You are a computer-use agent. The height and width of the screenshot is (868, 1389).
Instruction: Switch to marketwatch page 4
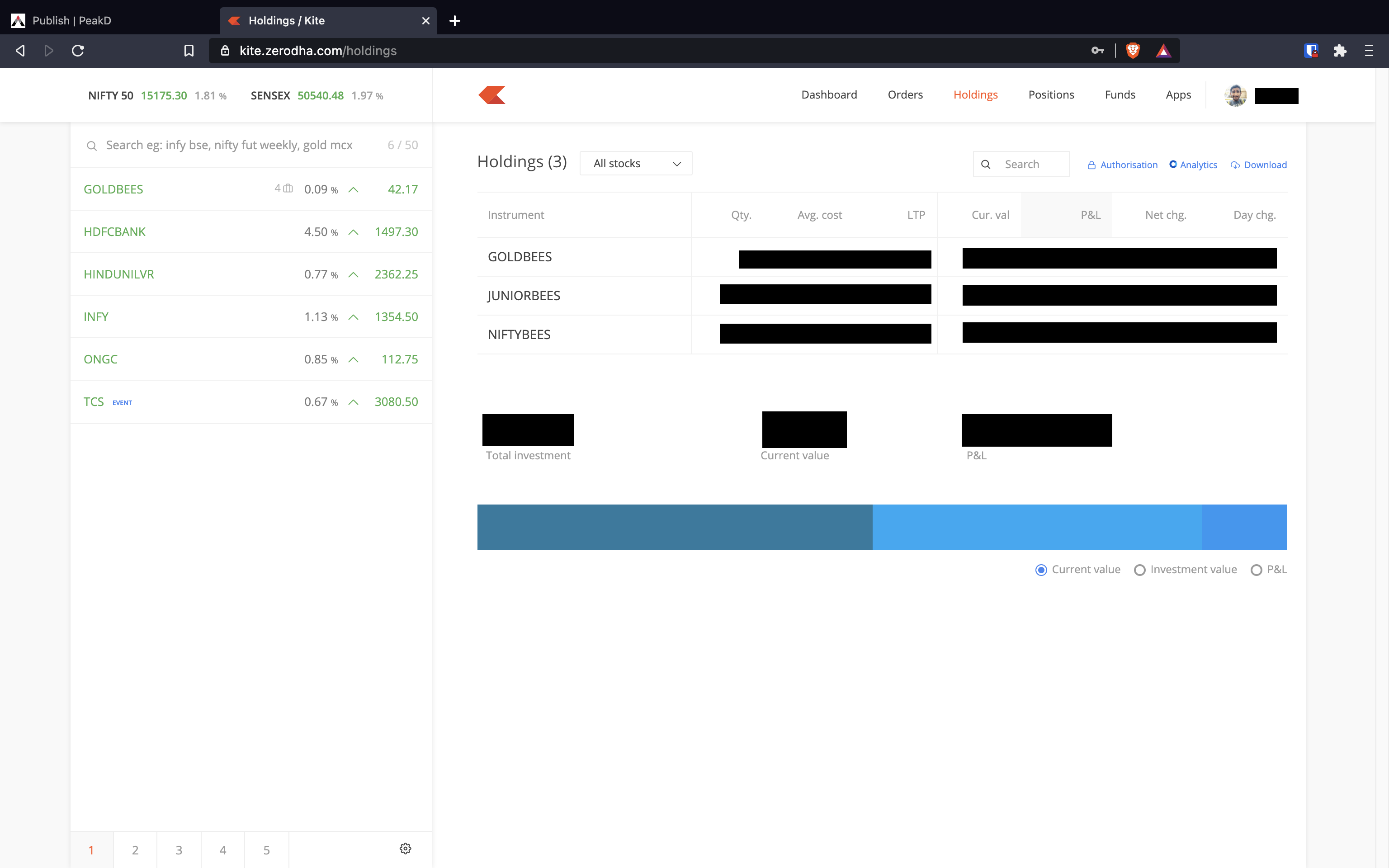223,849
